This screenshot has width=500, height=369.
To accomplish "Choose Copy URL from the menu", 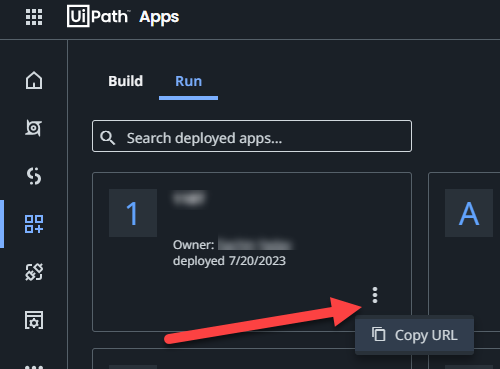I will point(414,335).
